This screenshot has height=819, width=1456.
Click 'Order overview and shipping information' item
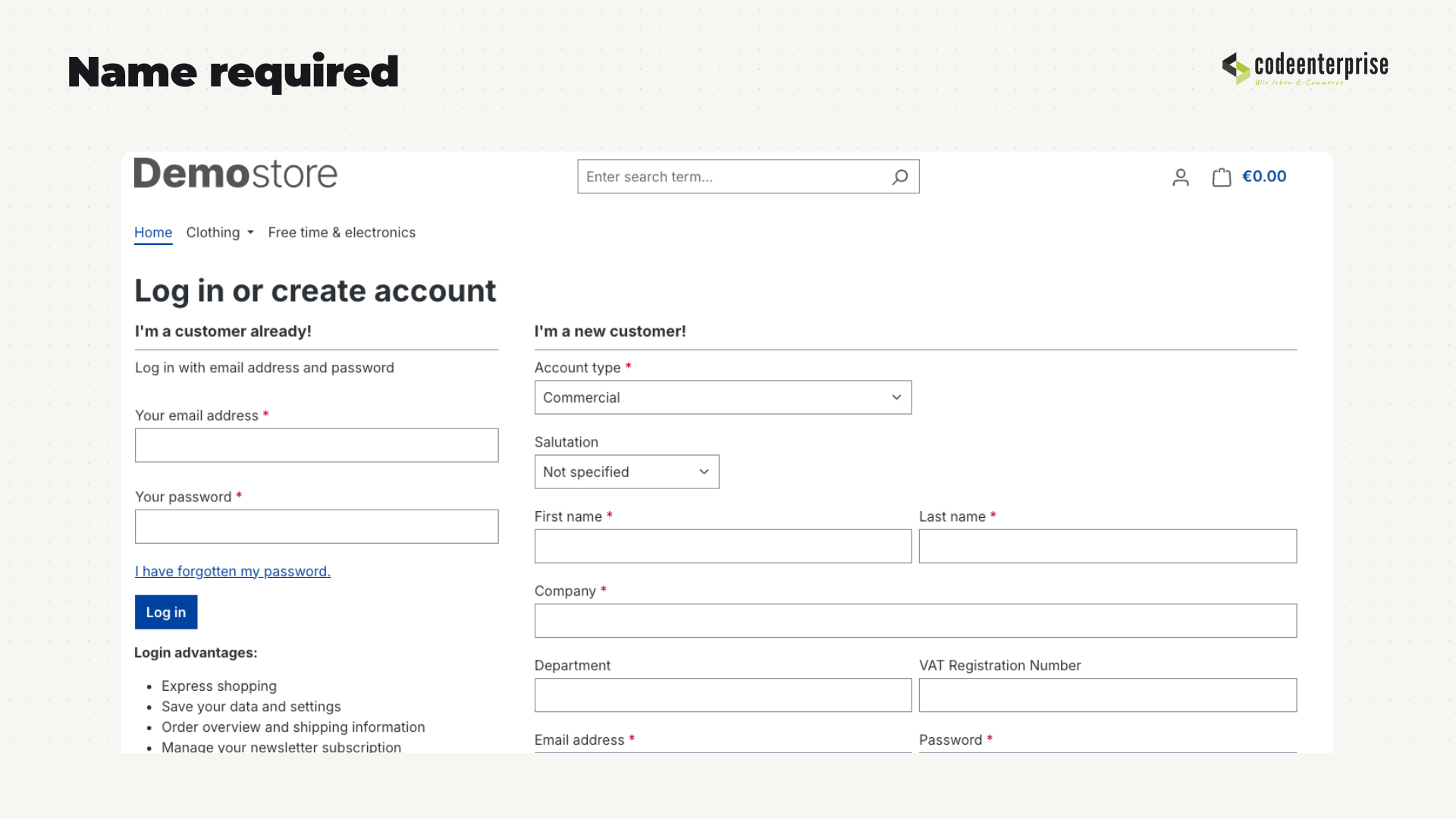pyautogui.click(x=293, y=727)
